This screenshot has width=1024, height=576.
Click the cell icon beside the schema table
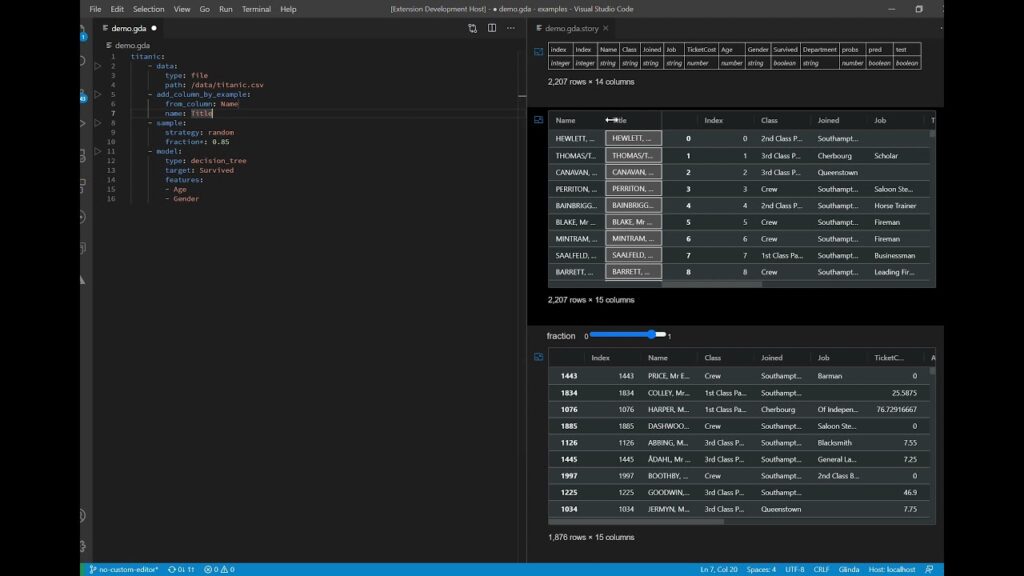tap(538, 51)
